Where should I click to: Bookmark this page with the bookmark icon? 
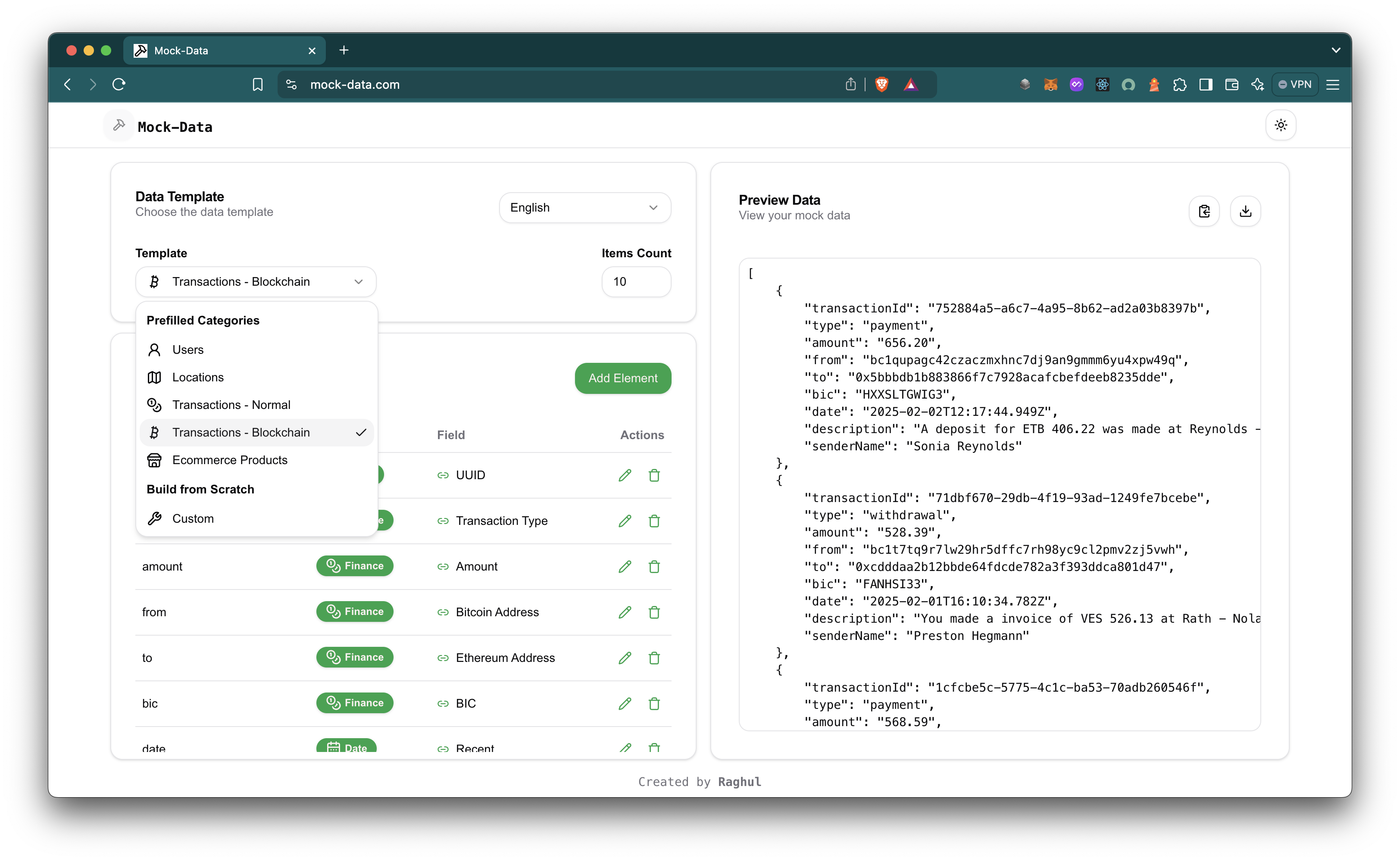[257, 84]
